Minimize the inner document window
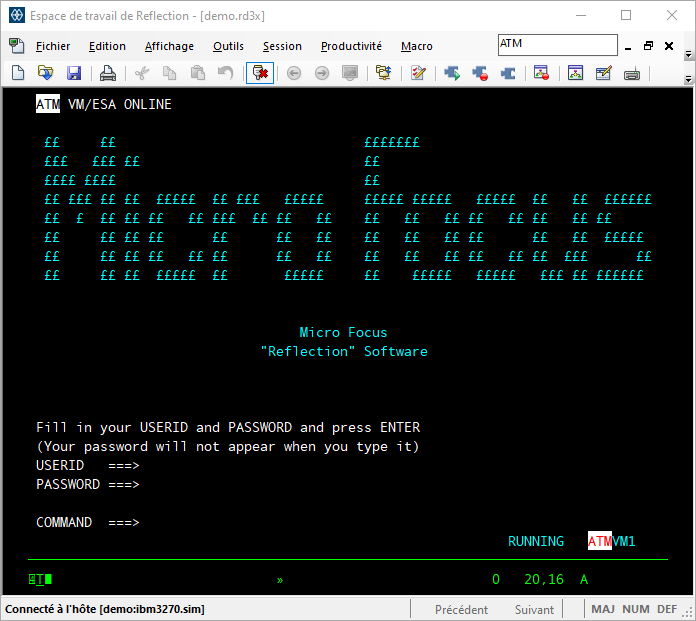696x621 pixels. [x=628, y=46]
